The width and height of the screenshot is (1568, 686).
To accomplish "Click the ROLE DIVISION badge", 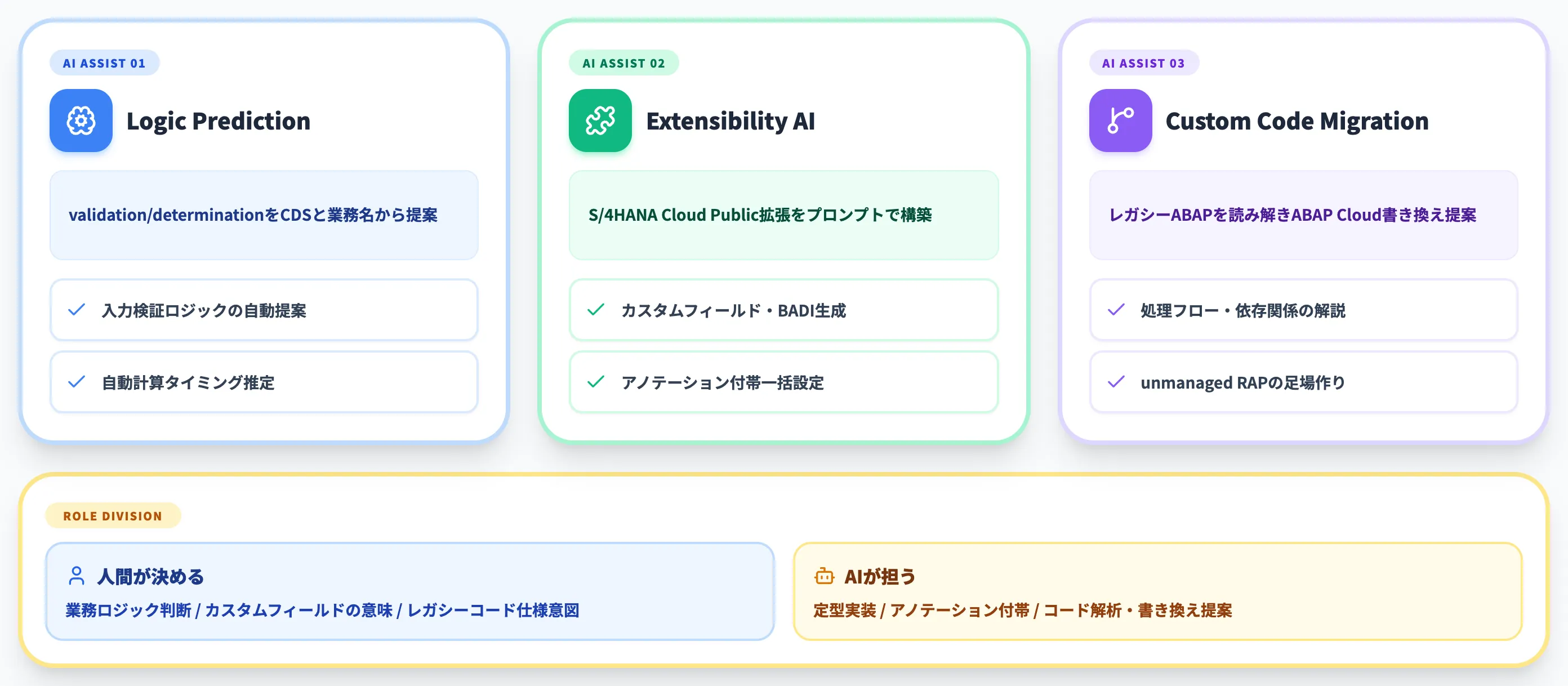I will click(113, 515).
